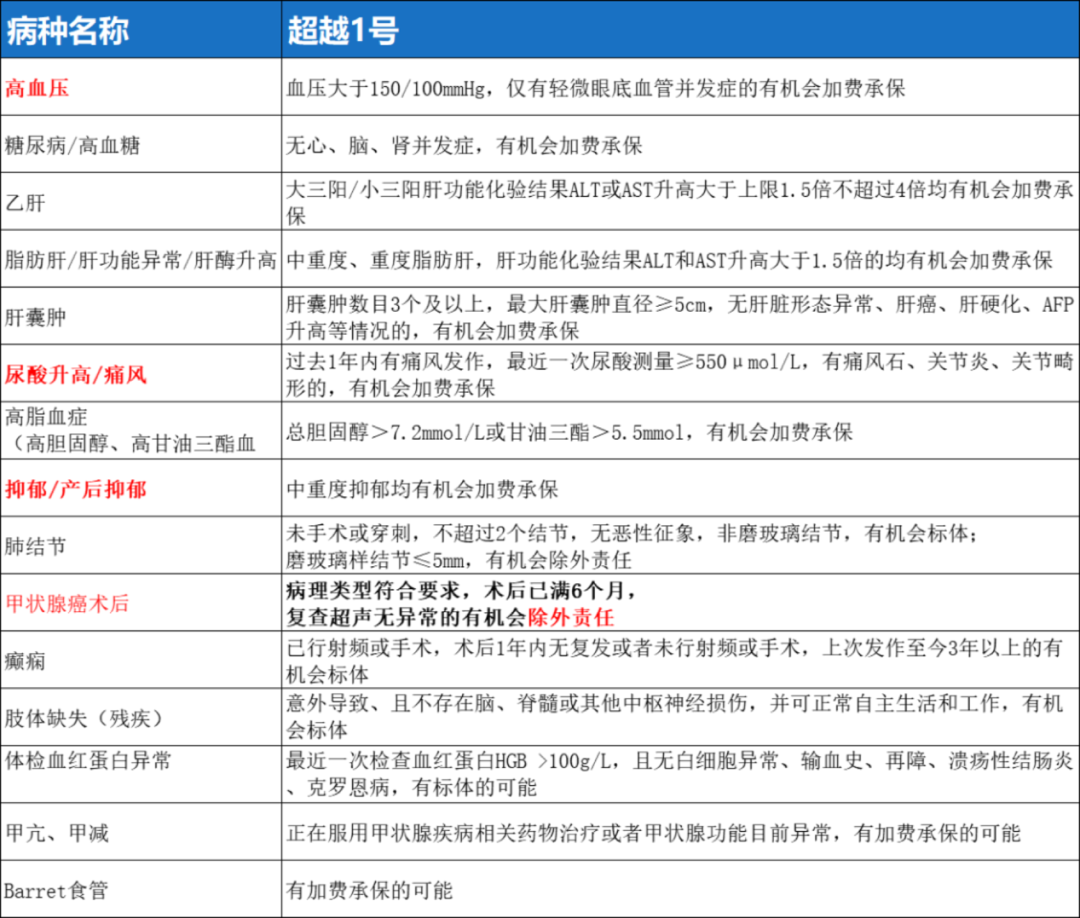Click the 中重度、重度脂肪肝 description
Screen dimensions: 1080x918
[681, 260]
